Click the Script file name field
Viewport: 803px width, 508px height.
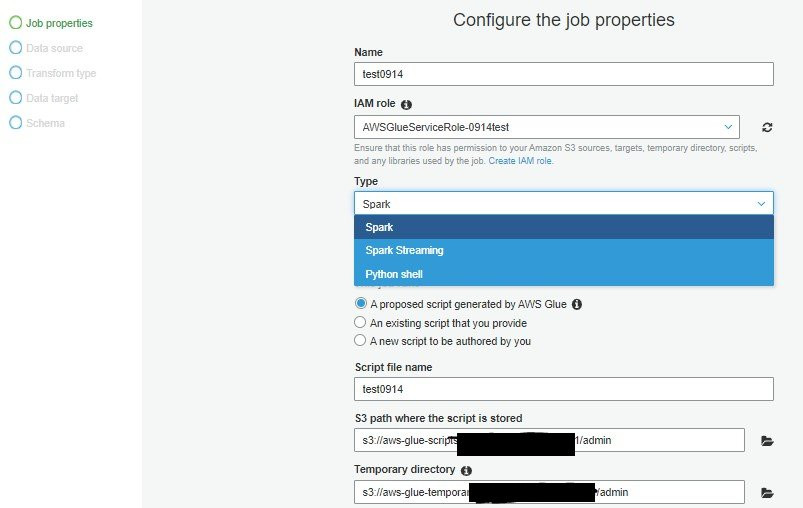coord(563,389)
